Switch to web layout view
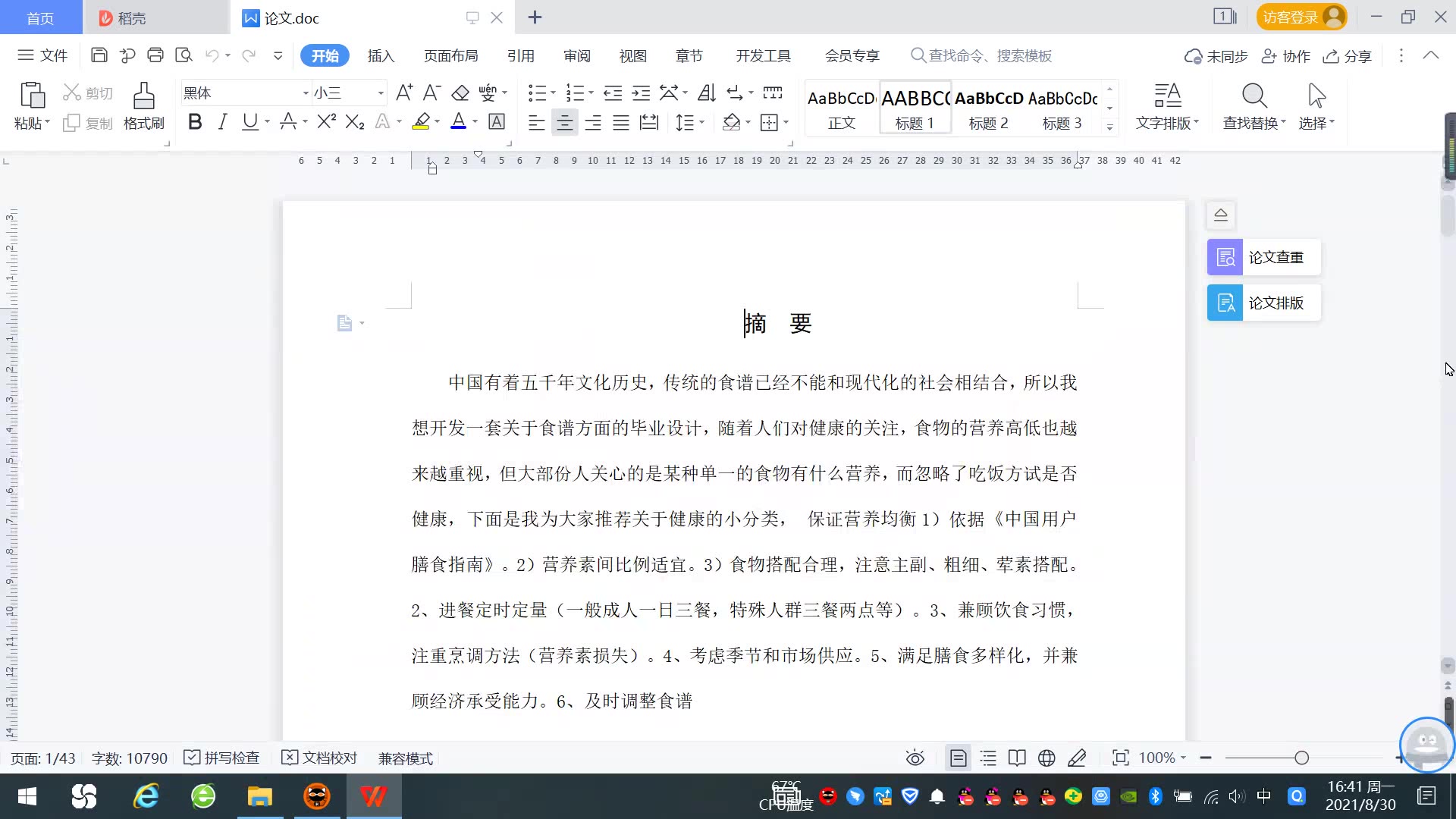This screenshot has height=819, width=1456. 1046,758
